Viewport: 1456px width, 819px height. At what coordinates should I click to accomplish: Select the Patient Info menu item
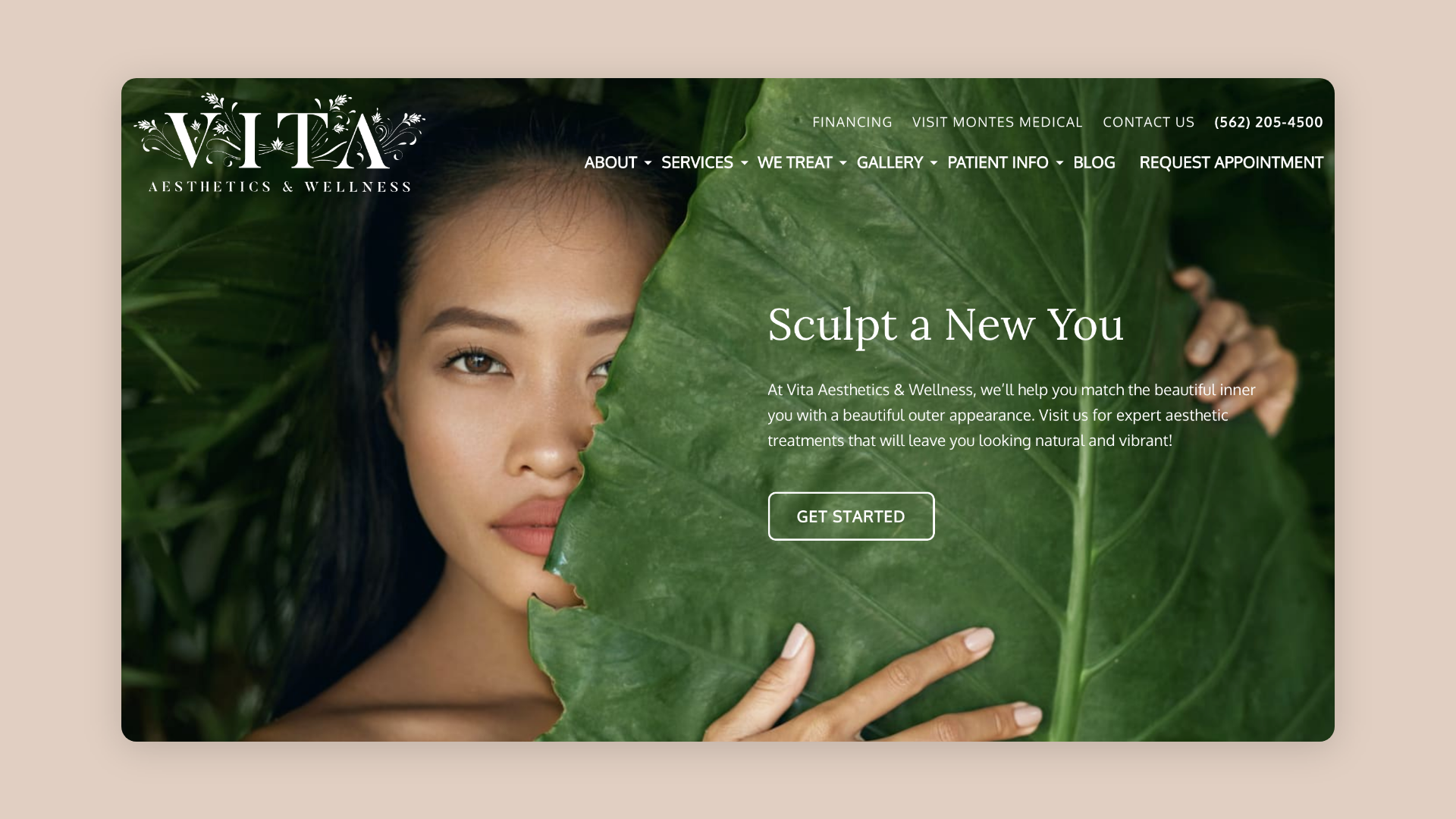pos(998,162)
